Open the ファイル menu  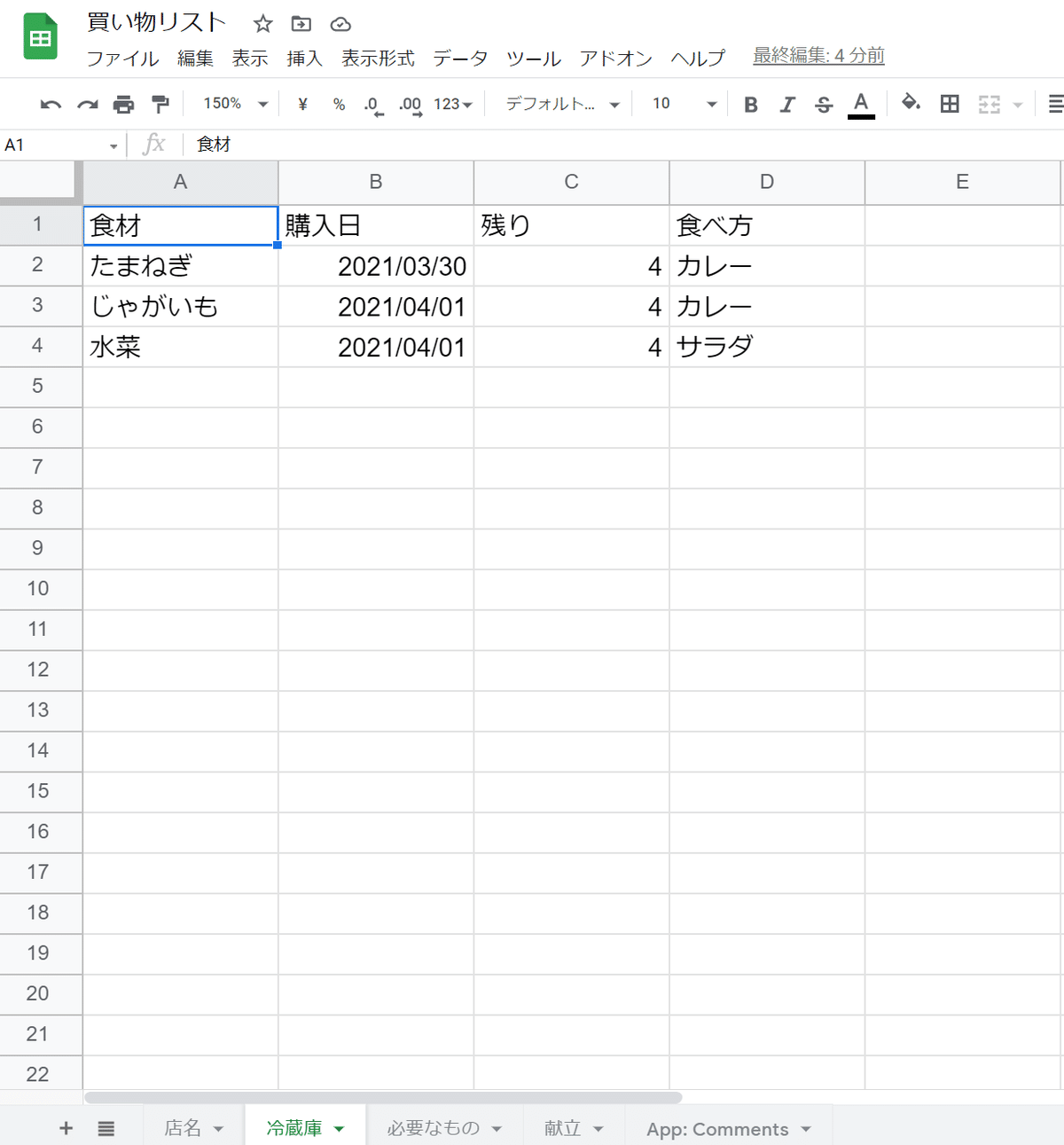(x=122, y=59)
